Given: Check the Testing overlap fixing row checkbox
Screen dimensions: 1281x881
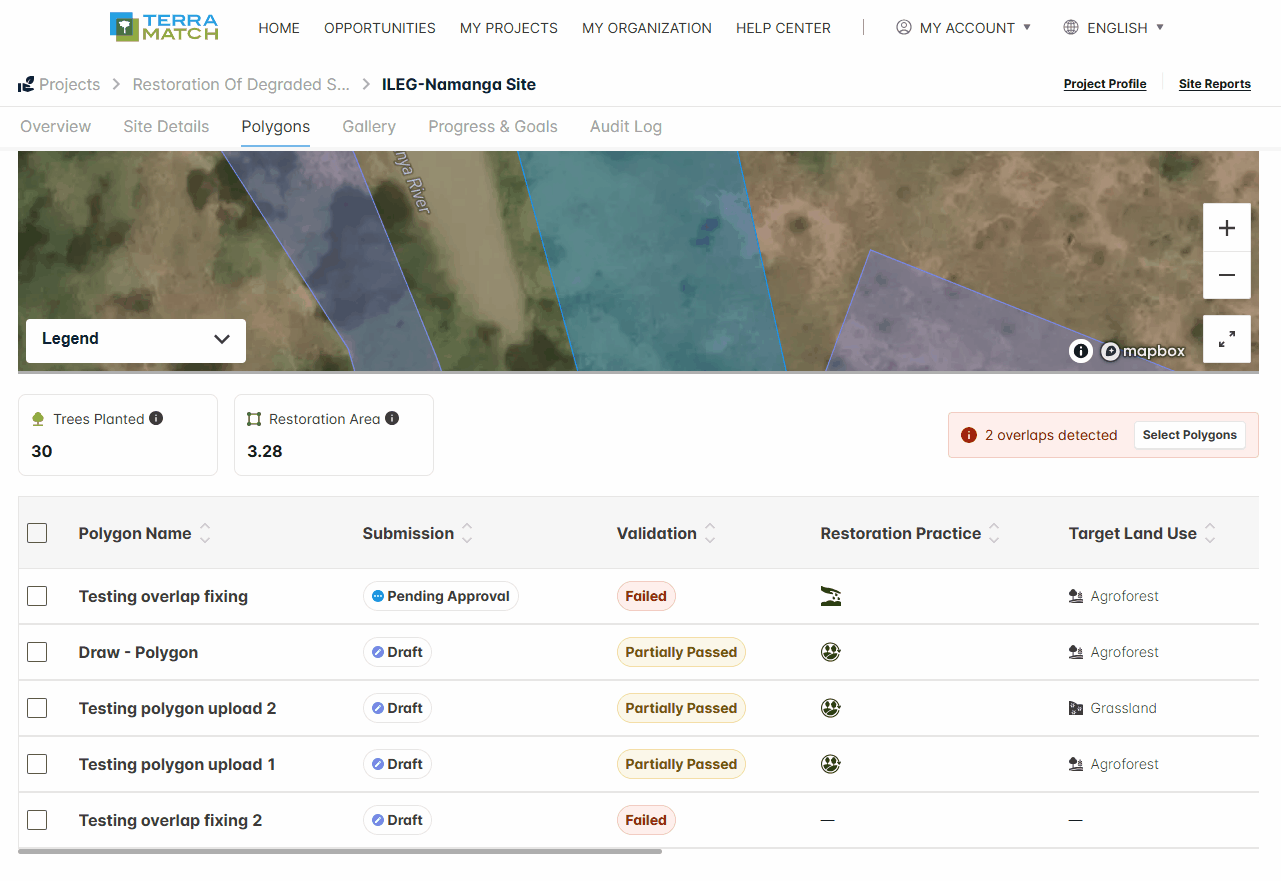Looking at the screenshot, I should 37,596.
